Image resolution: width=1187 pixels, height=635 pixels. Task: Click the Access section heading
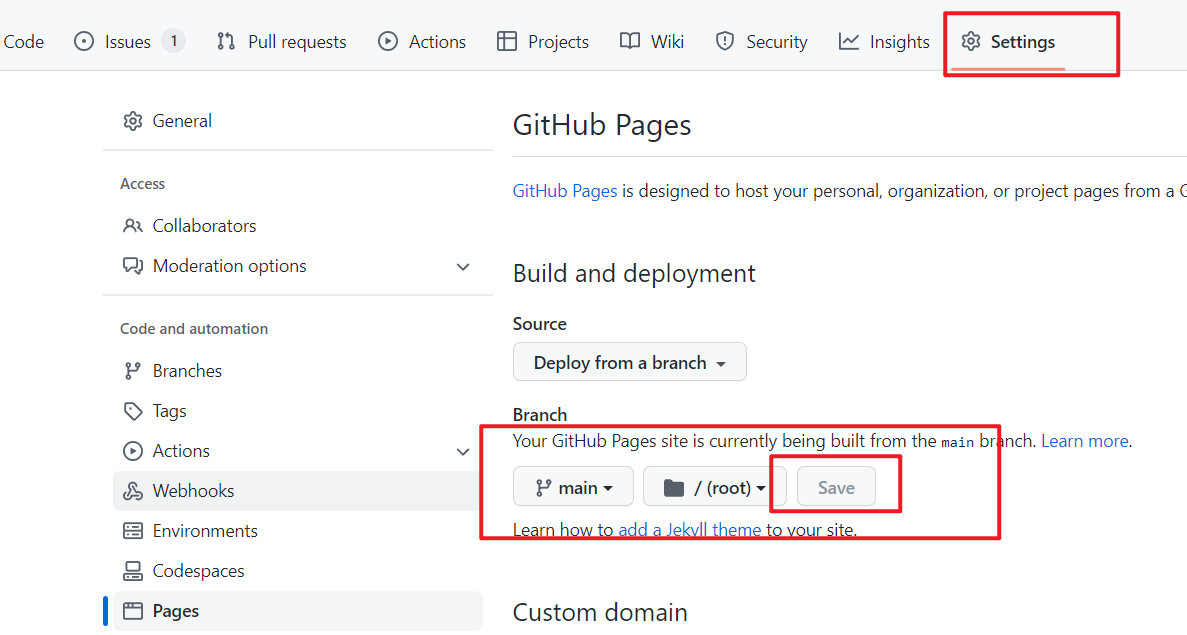(x=142, y=184)
